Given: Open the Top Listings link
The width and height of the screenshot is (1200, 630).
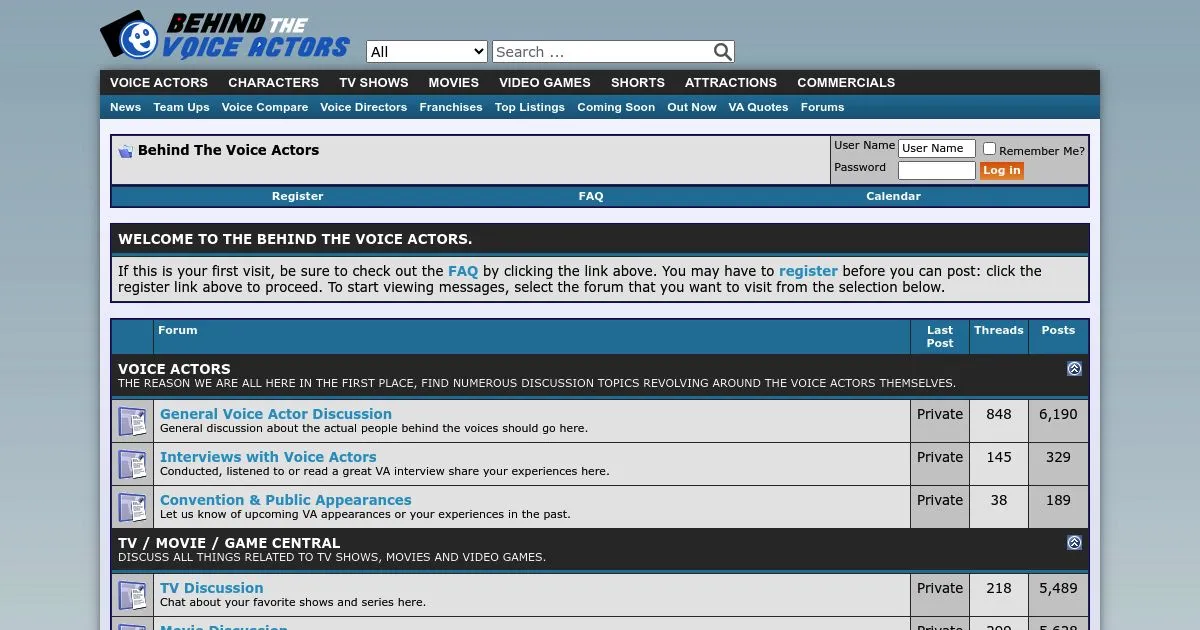Looking at the screenshot, I should tap(530, 107).
